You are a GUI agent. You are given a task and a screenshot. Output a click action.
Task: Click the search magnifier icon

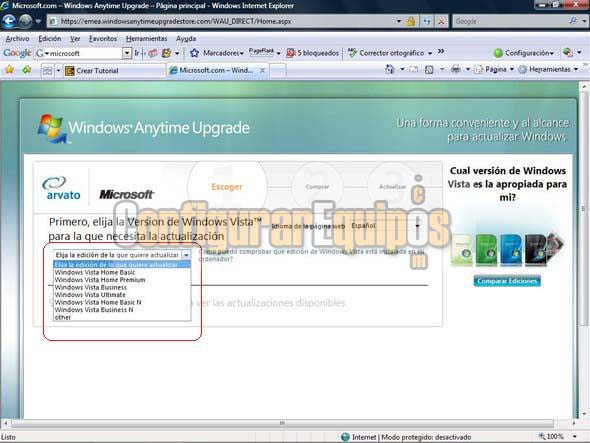pyautogui.click(x=573, y=21)
